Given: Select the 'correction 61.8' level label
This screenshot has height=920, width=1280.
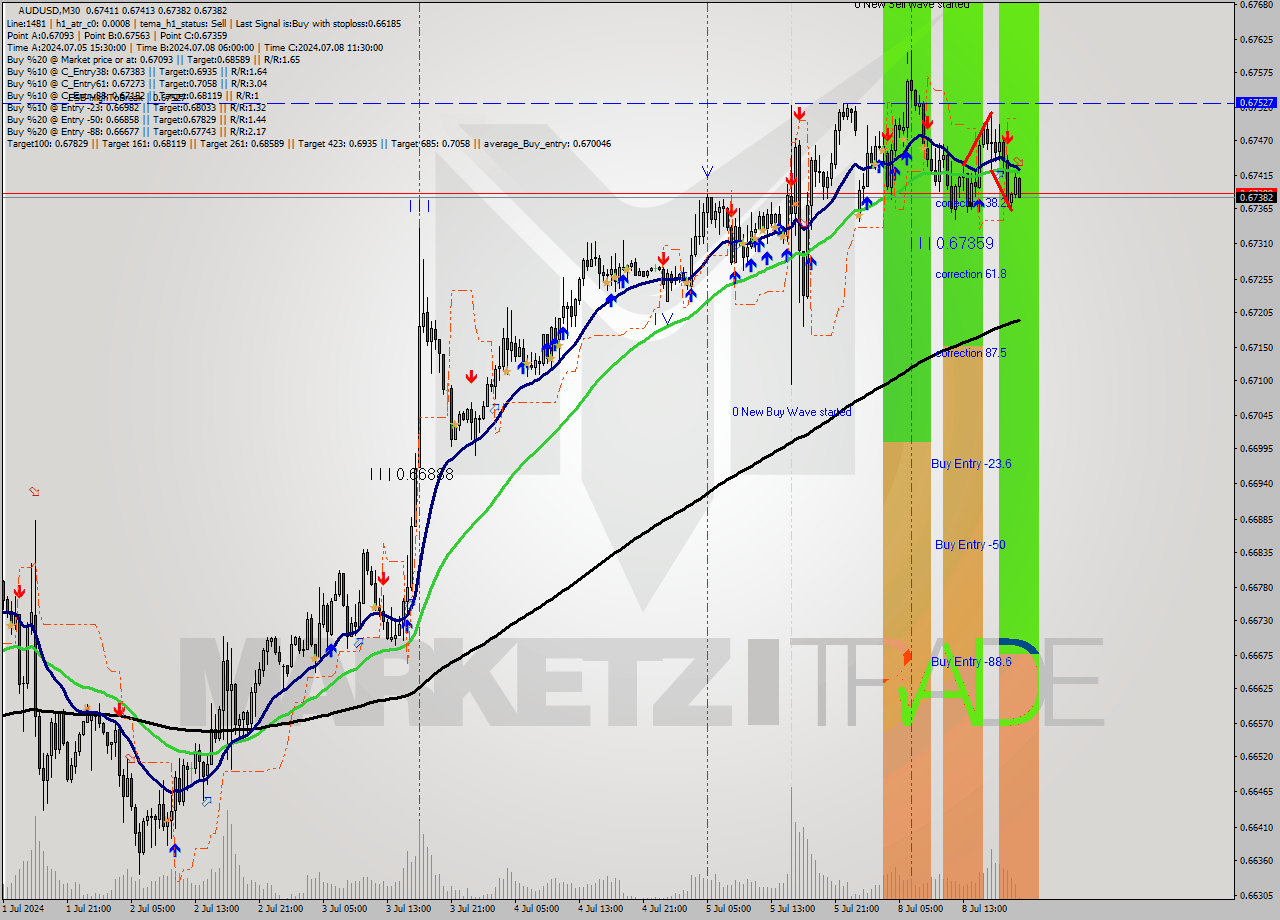Looking at the screenshot, I should 971,274.
